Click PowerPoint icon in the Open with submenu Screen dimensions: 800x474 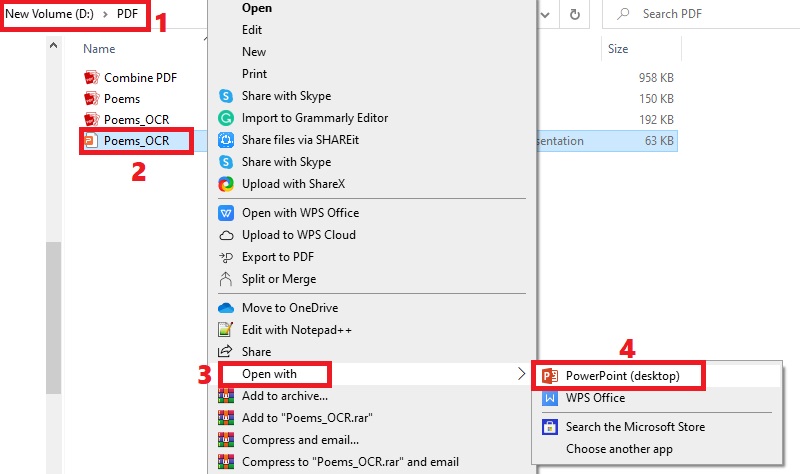click(549, 376)
